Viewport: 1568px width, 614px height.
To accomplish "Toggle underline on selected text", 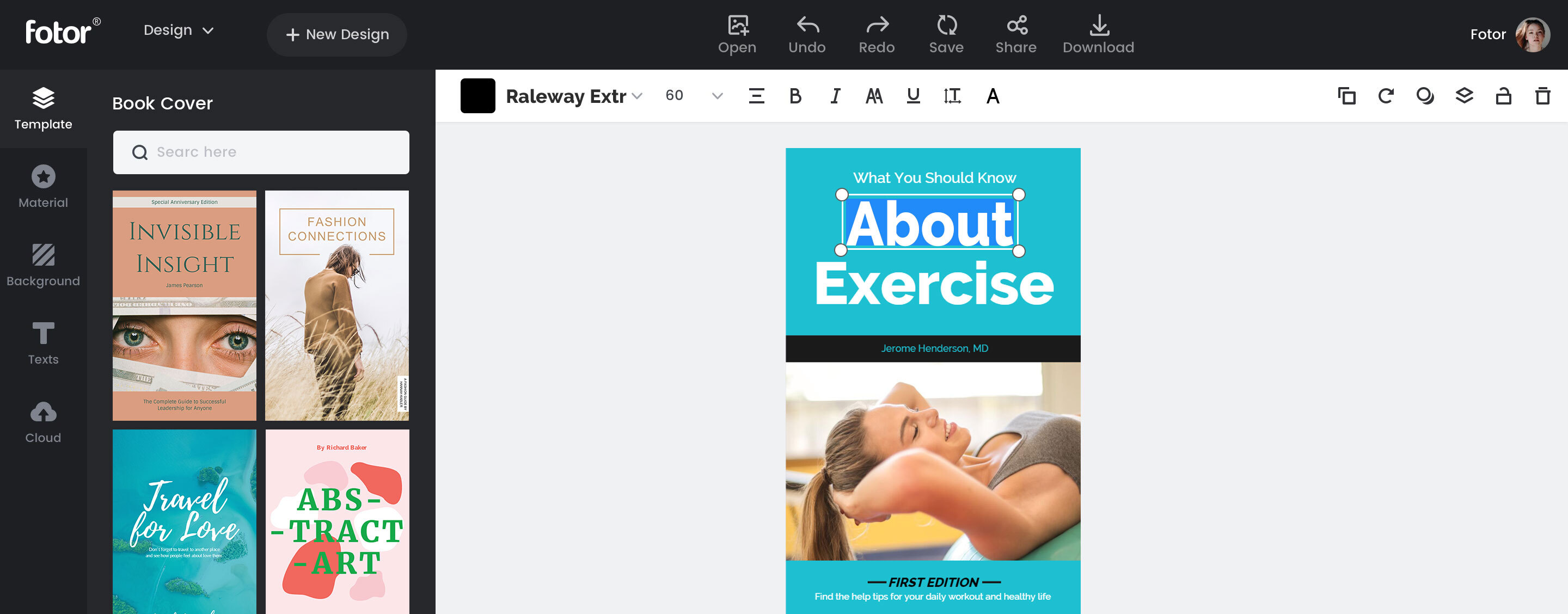I will 912,96.
